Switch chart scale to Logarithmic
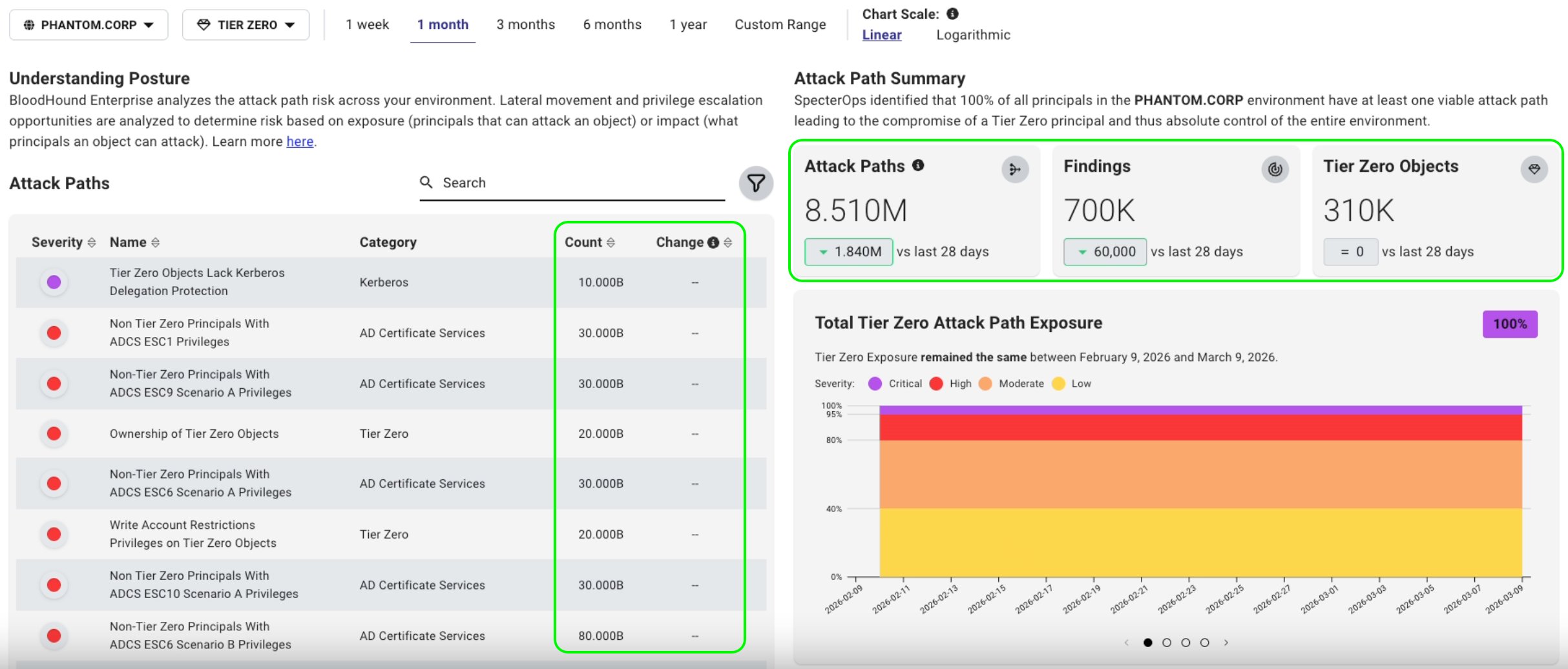The height and width of the screenshot is (669, 1568). point(973,35)
